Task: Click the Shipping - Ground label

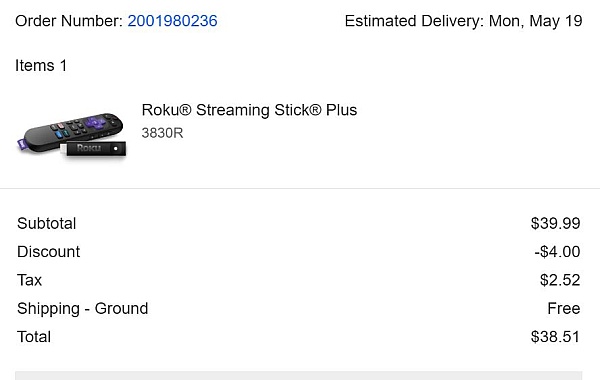Action: pos(83,308)
